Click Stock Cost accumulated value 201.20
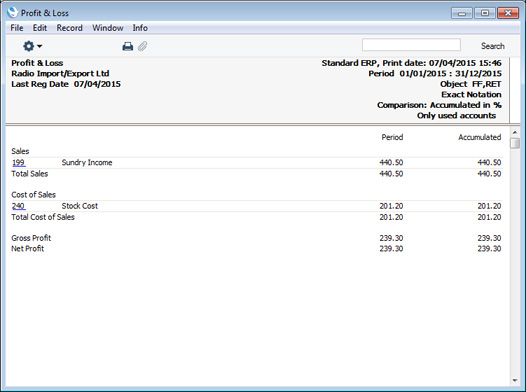The width and height of the screenshot is (526, 392). (x=489, y=206)
